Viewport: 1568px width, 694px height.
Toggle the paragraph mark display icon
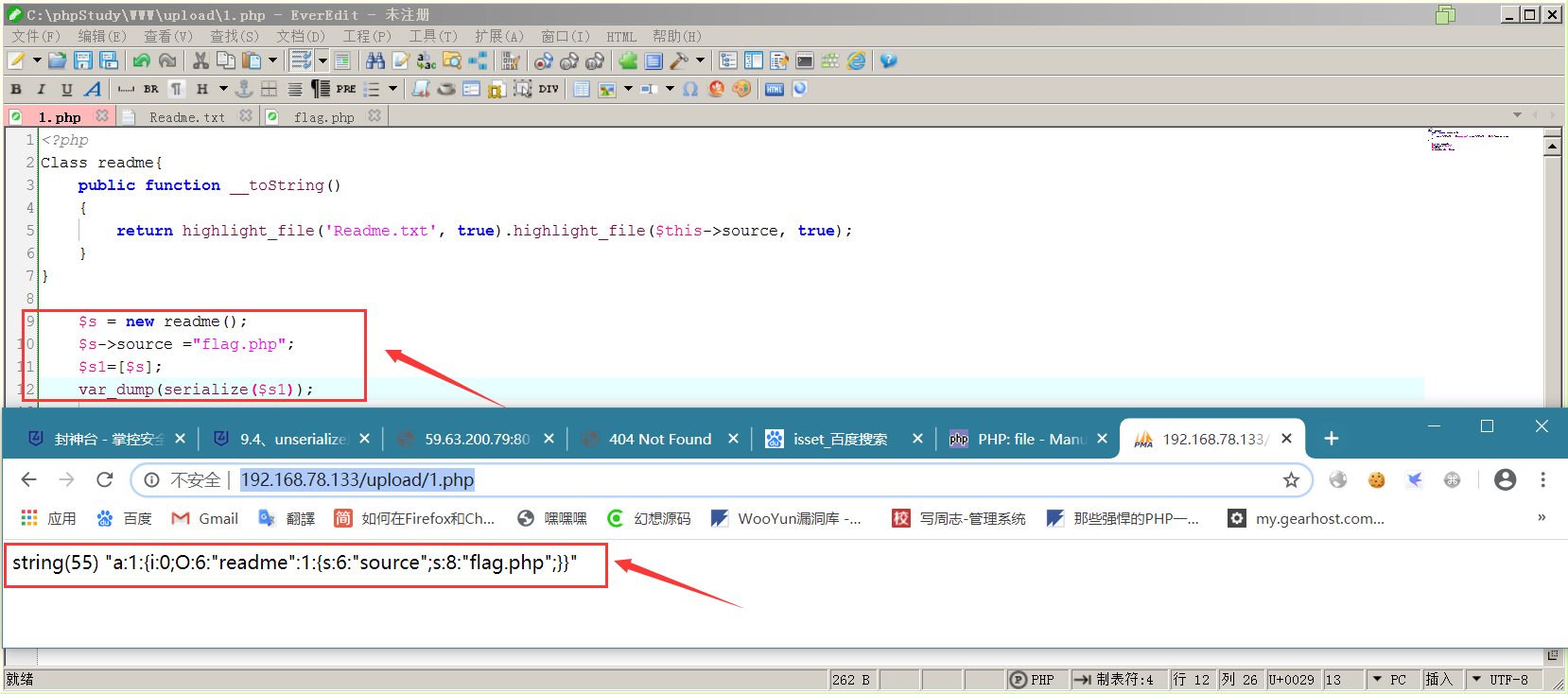click(x=176, y=89)
